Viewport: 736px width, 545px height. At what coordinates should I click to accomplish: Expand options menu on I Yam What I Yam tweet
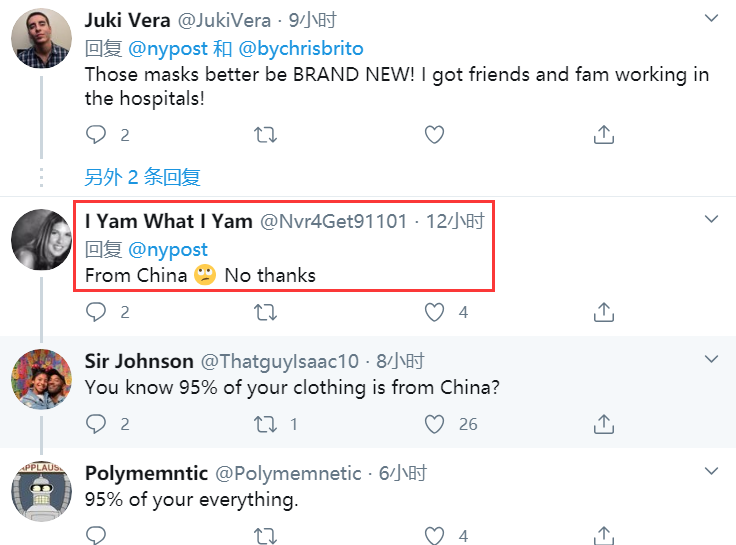(711, 219)
